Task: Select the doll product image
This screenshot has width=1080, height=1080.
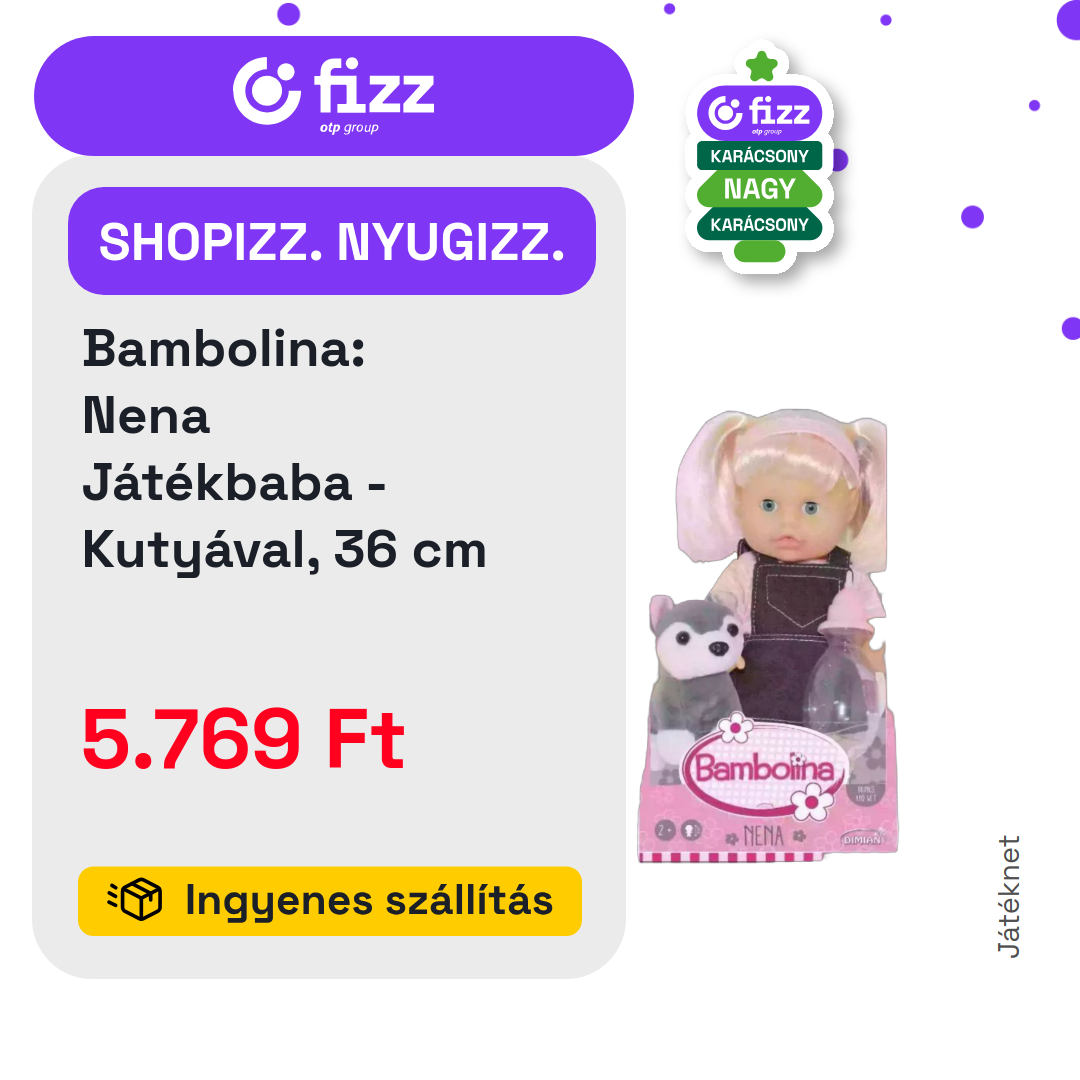Action: tap(768, 635)
